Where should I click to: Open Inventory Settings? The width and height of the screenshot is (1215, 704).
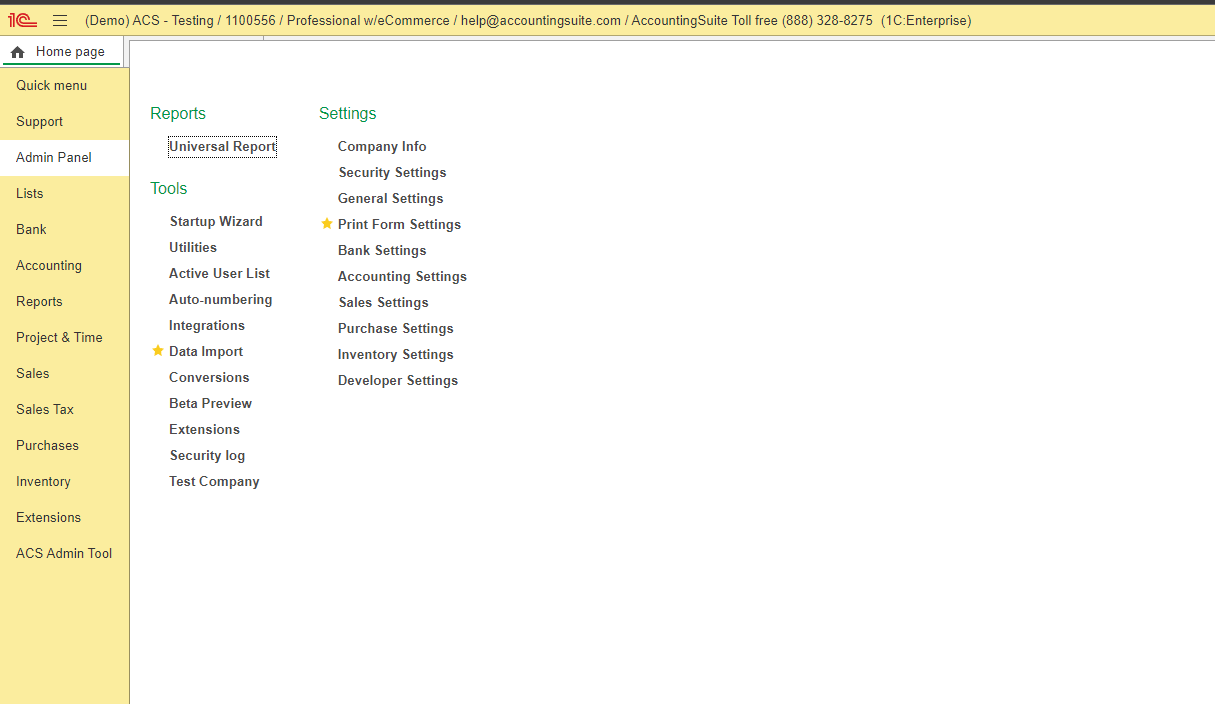[x=396, y=355]
